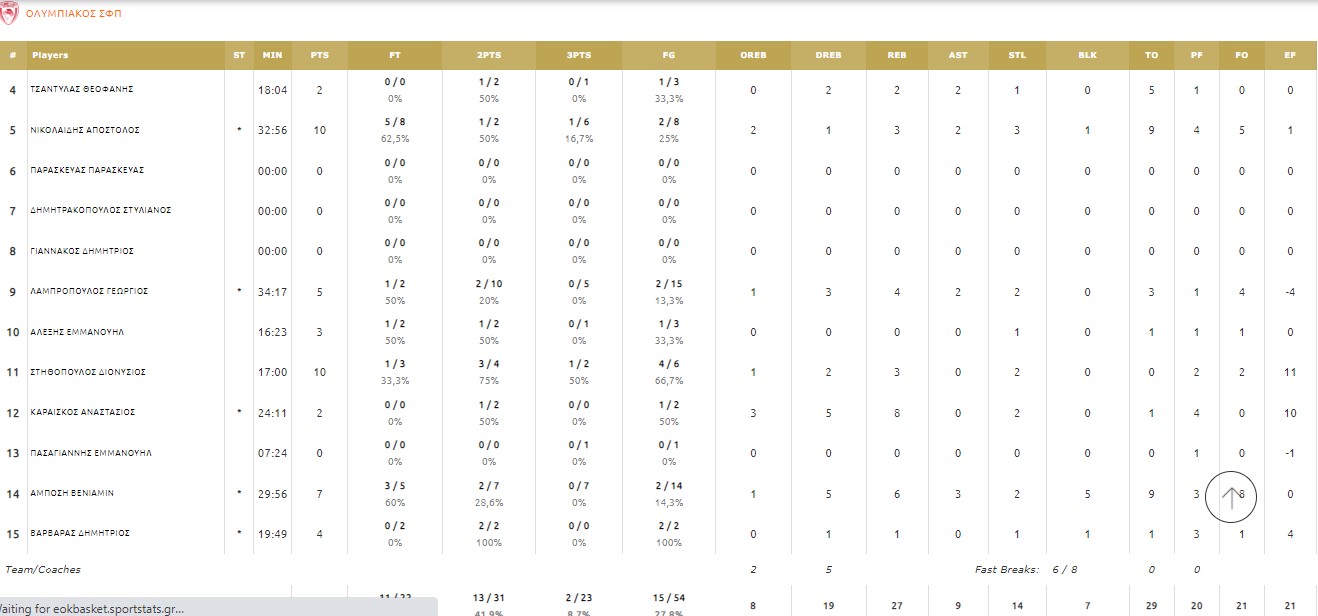Sort by the PTS column header
The image size is (1318, 616).
click(x=319, y=55)
